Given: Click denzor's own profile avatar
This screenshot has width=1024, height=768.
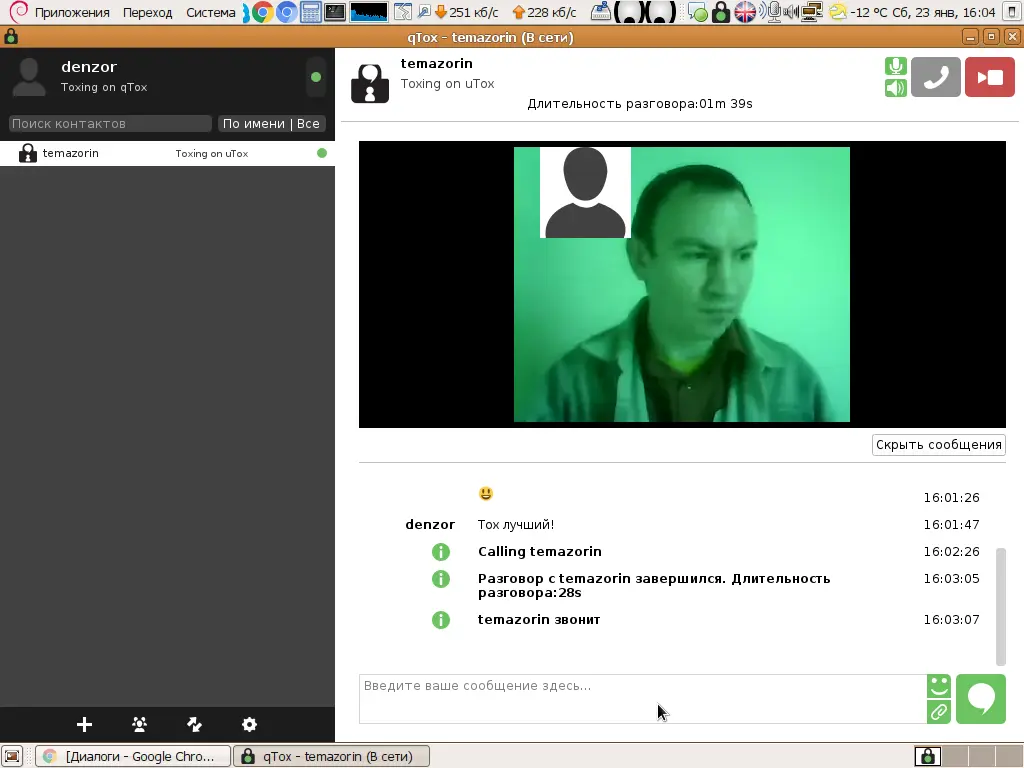Looking at the screenshot, I should coord(29,77).
